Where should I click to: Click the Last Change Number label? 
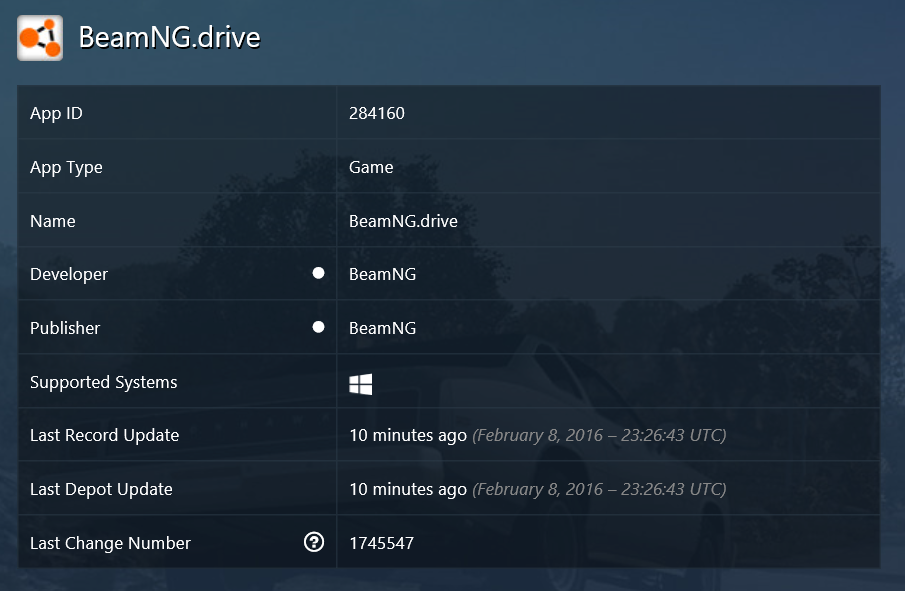click(x=110, y=543)
